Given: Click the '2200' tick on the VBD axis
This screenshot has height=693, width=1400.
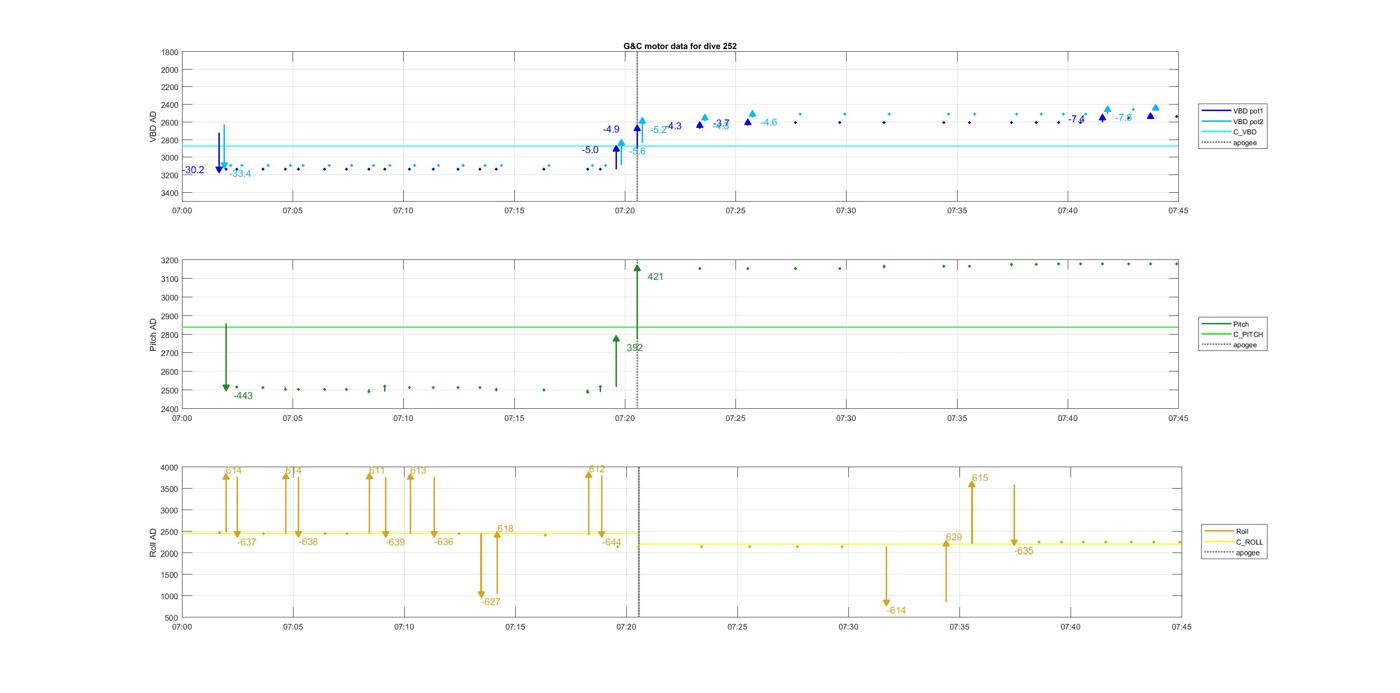Looking at the screenshot, I should pyautogui.click(x=169, y=87).
